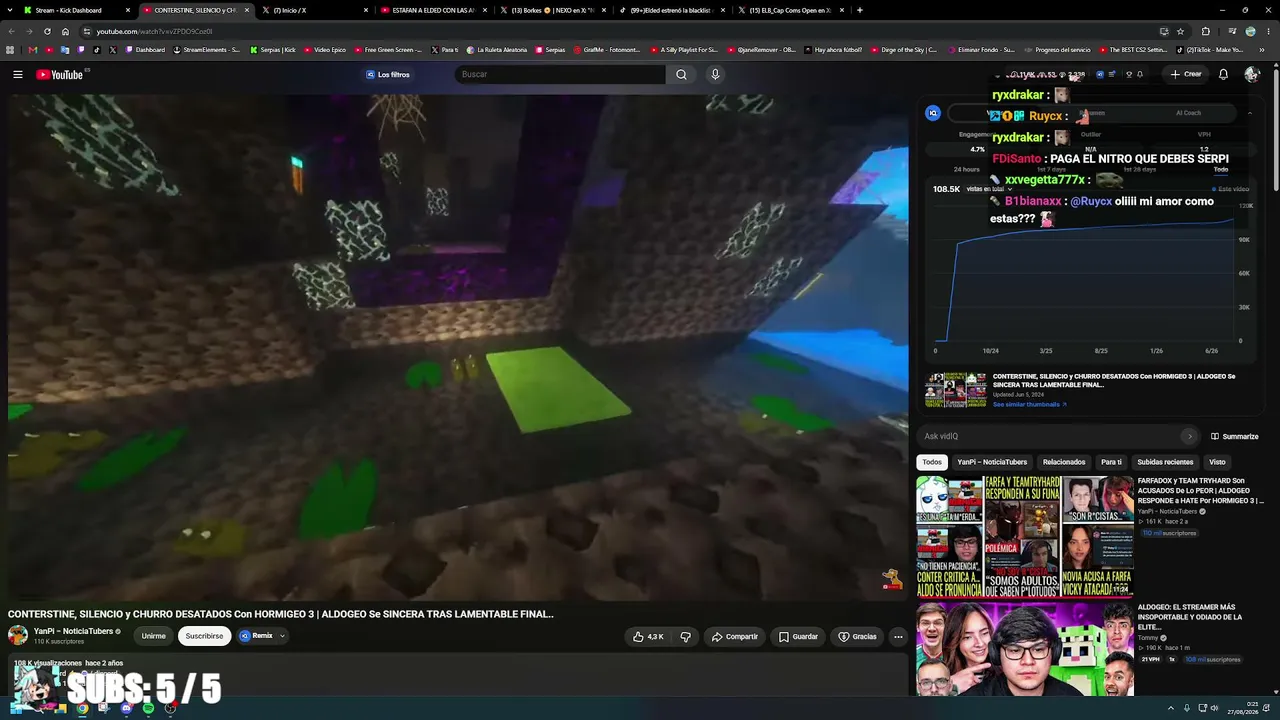Select the Todos filter chip

coord(932,462)
